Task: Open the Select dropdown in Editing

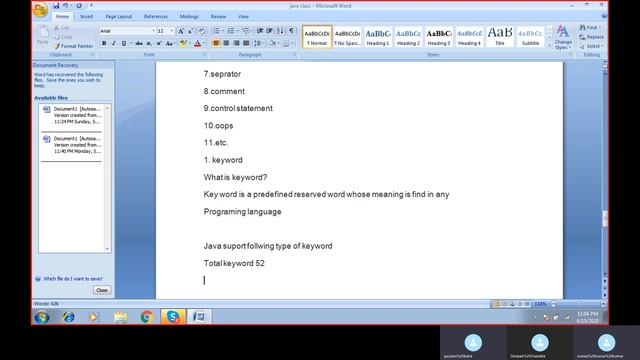Action: 591,47
